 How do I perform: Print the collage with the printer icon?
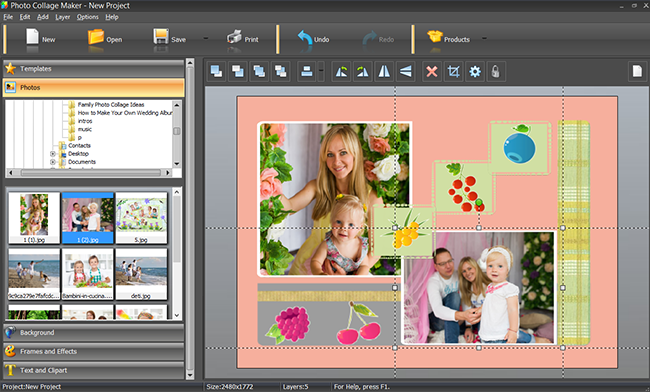pyautogui.click(x=243, y=39)
